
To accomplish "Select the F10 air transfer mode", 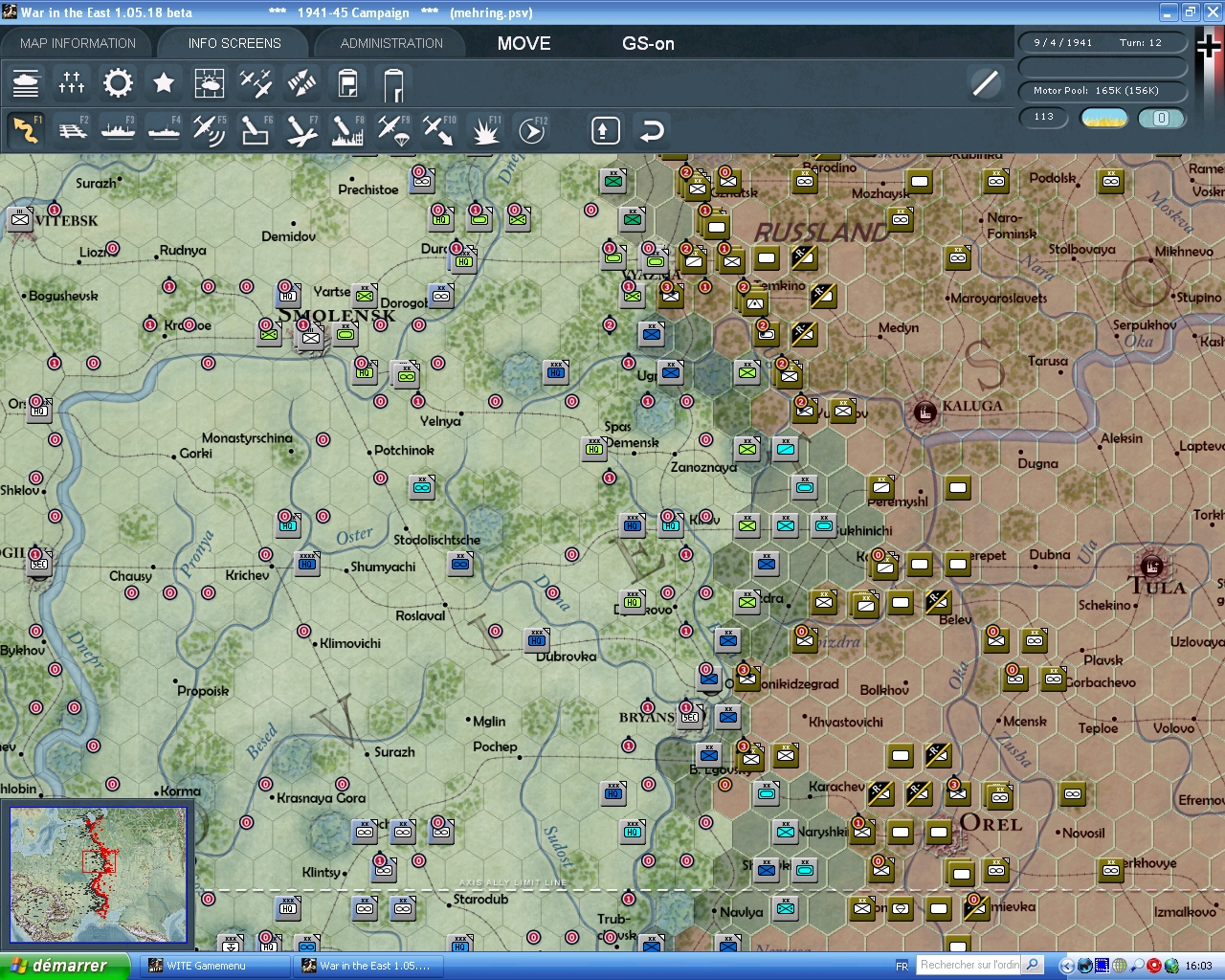I will [439, 130].
